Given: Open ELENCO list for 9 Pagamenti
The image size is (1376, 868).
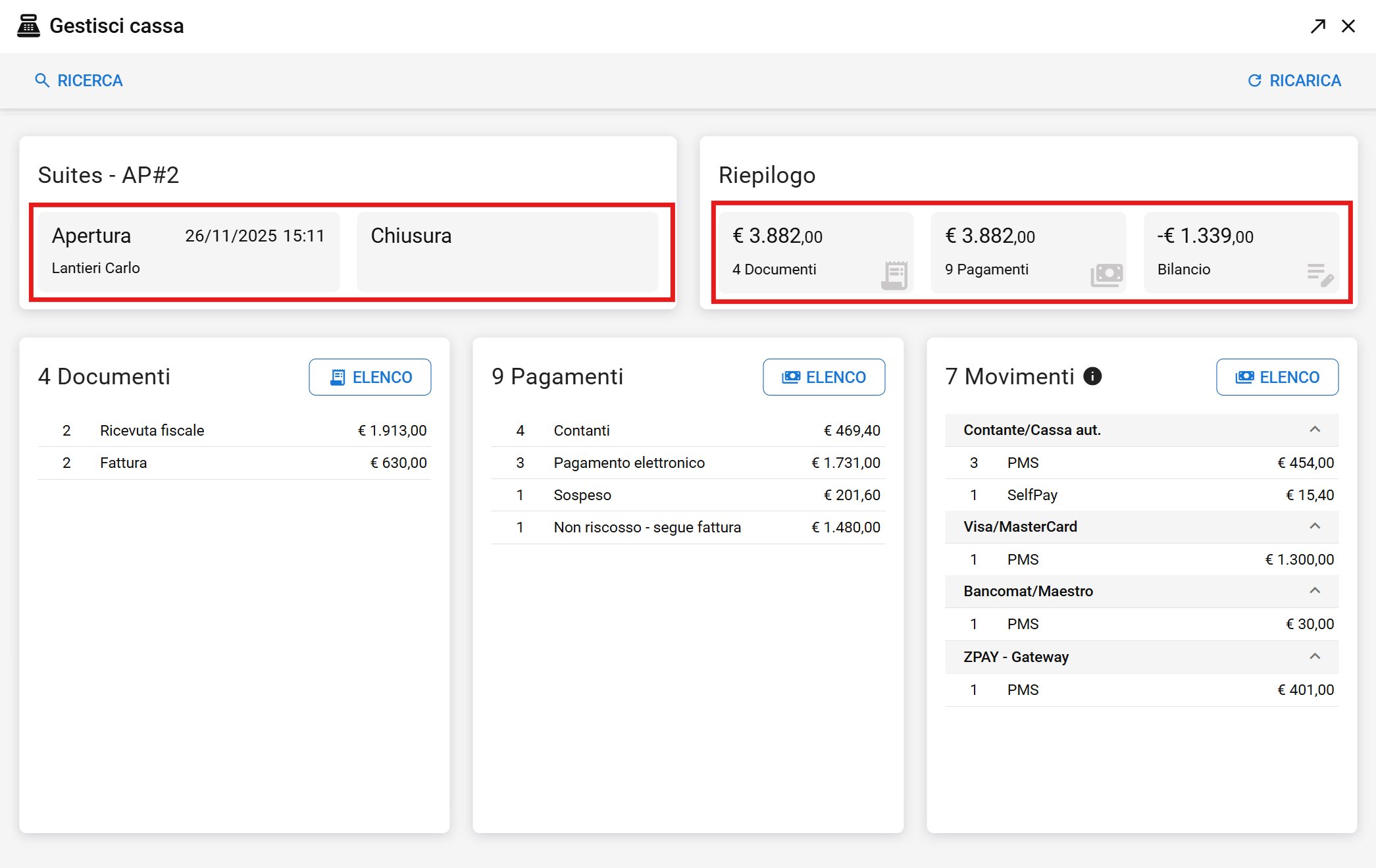Looking at the screenshot, I should tap(824, 377).
